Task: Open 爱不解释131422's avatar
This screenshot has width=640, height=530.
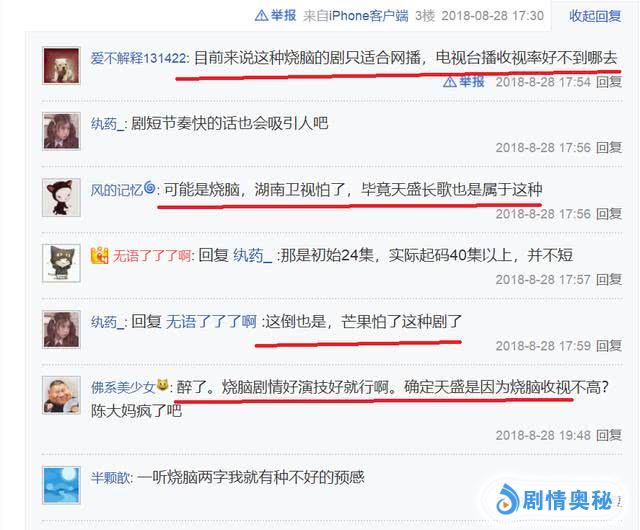Action: [x=62, y=65]
